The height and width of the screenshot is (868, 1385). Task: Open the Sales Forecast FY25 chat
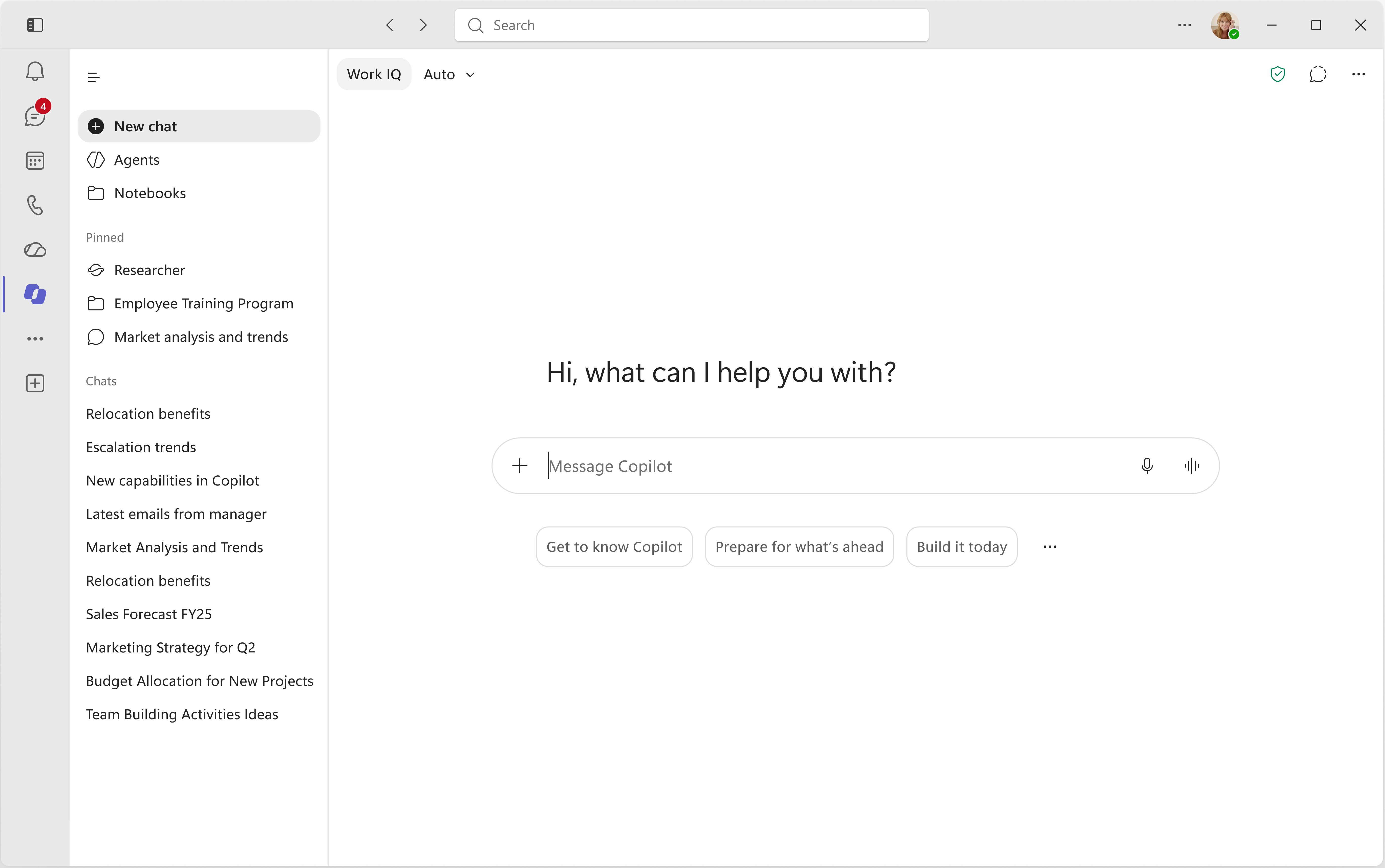tap(199, 614)
